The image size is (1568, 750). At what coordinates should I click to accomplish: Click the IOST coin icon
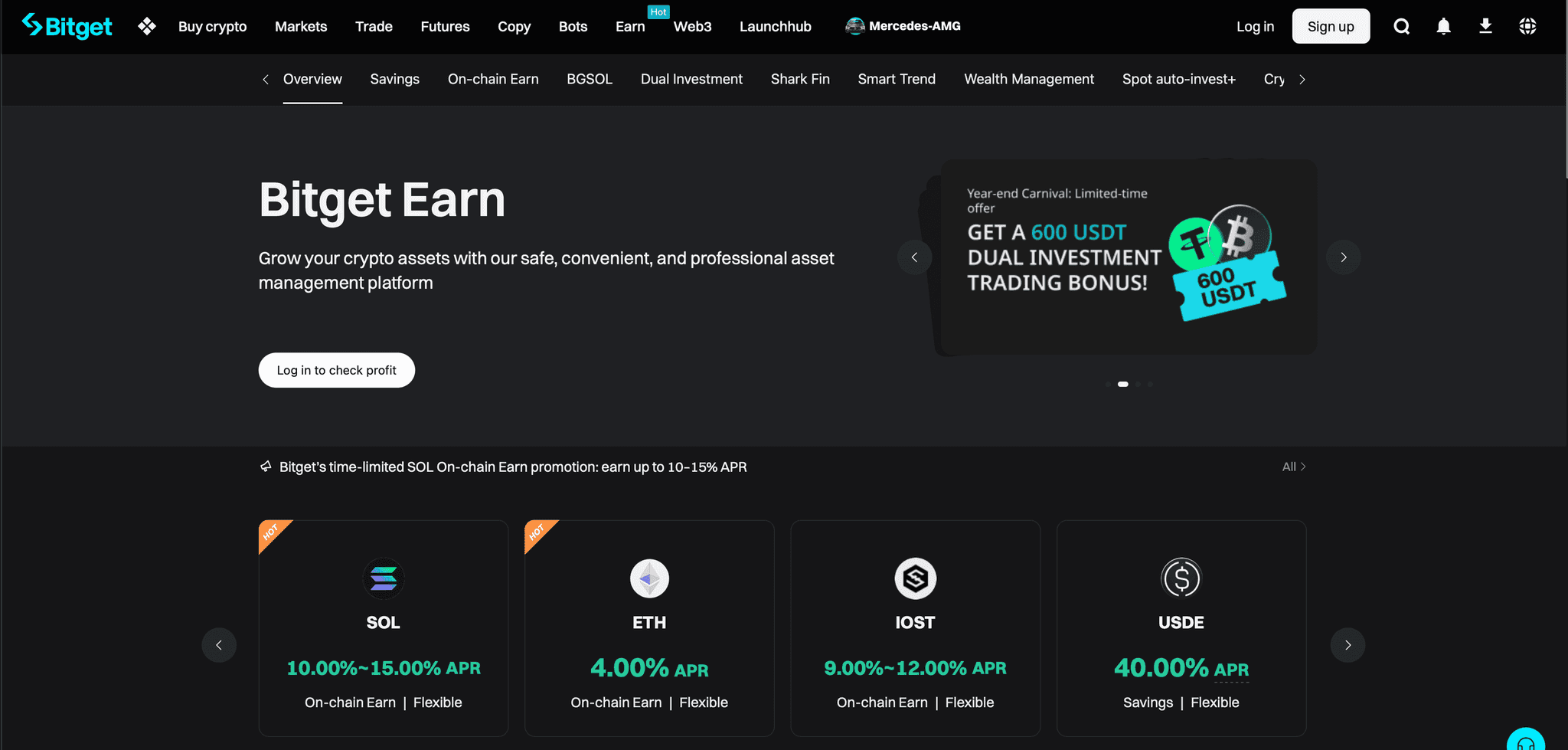point(916,578)
